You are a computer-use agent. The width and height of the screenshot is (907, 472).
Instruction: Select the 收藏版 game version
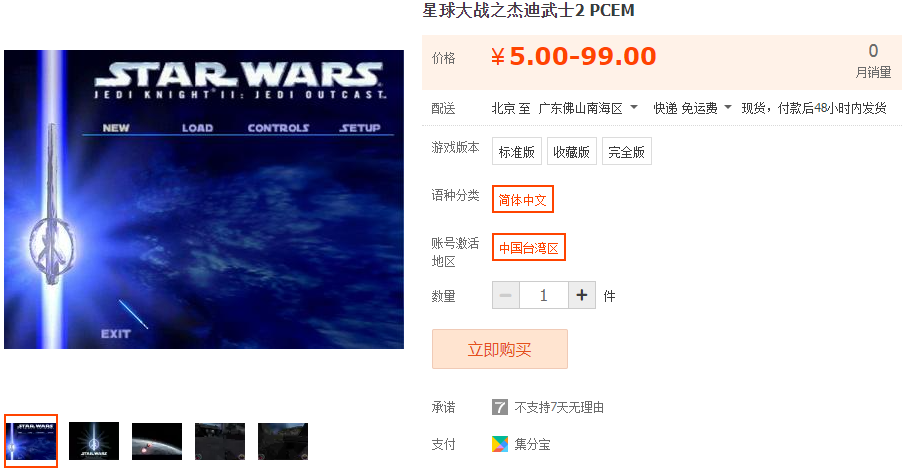(x=572, y=152)
